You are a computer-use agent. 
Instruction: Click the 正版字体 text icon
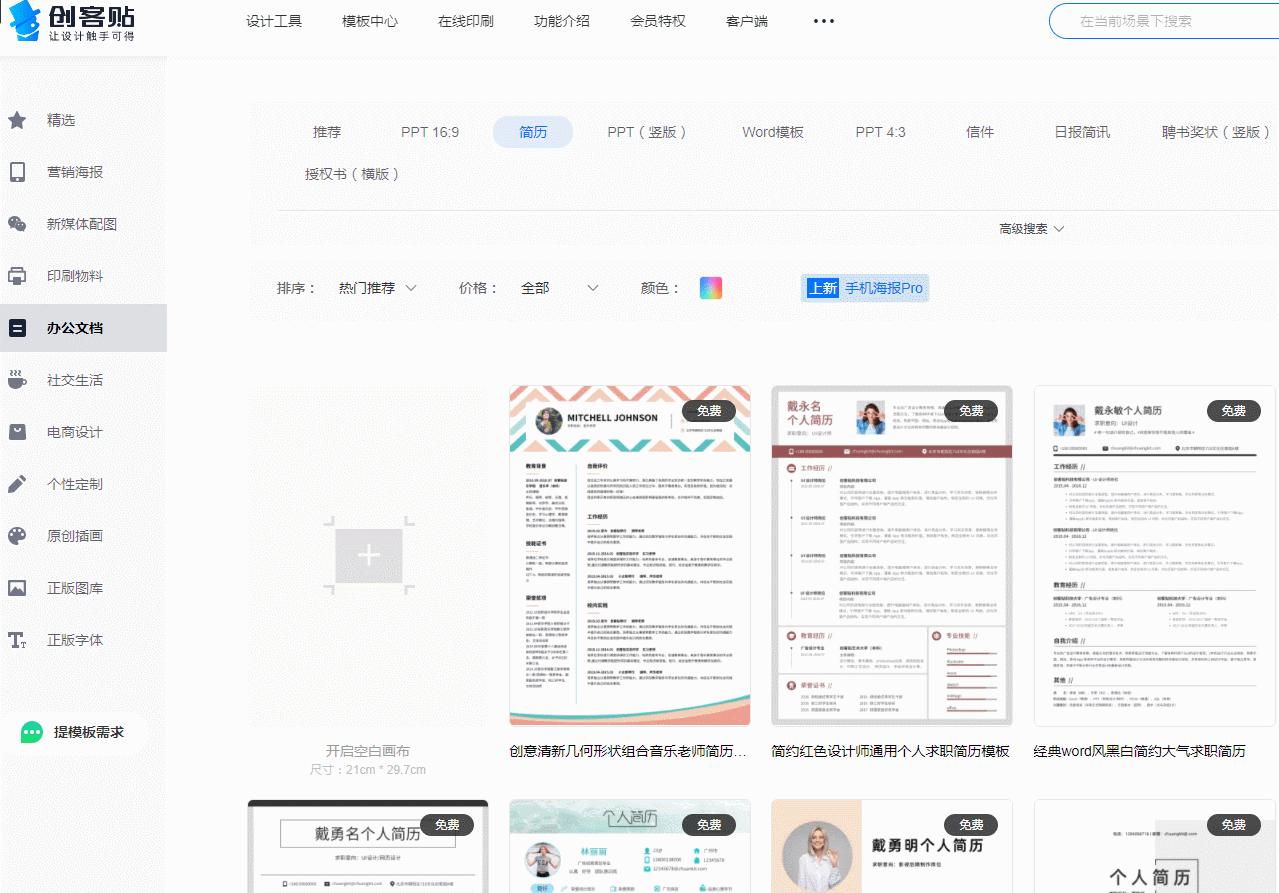(17, 640)
